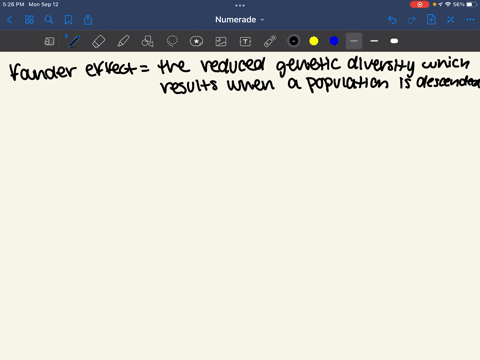Screen dimensions: 480x360
Task: Choose the black pen color
Action: click(294, 41)
